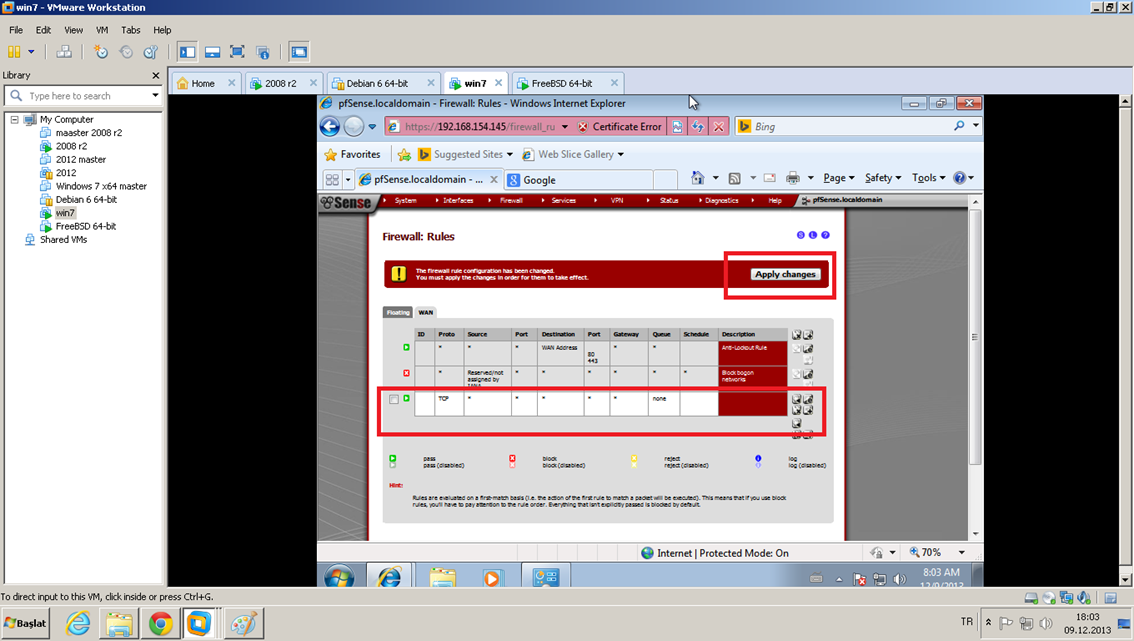
Task: Click the VMware revert snapshot icon
Action: 126,52
